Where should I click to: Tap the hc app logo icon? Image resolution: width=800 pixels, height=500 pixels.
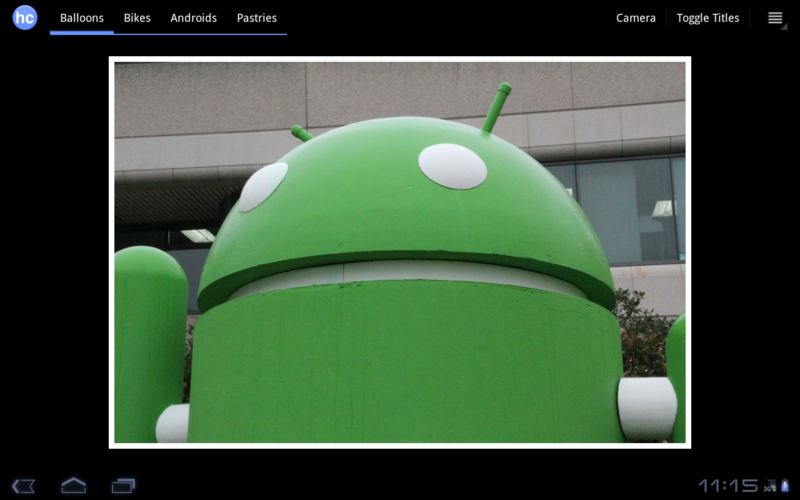(x=25, y=18)
